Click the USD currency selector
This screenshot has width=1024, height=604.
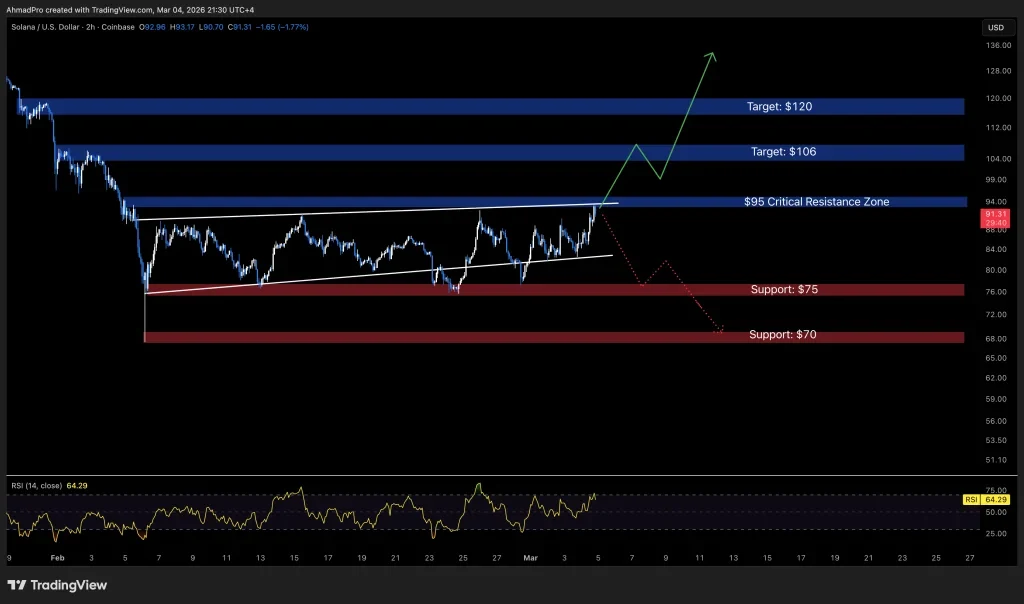[x=996, y=27]
